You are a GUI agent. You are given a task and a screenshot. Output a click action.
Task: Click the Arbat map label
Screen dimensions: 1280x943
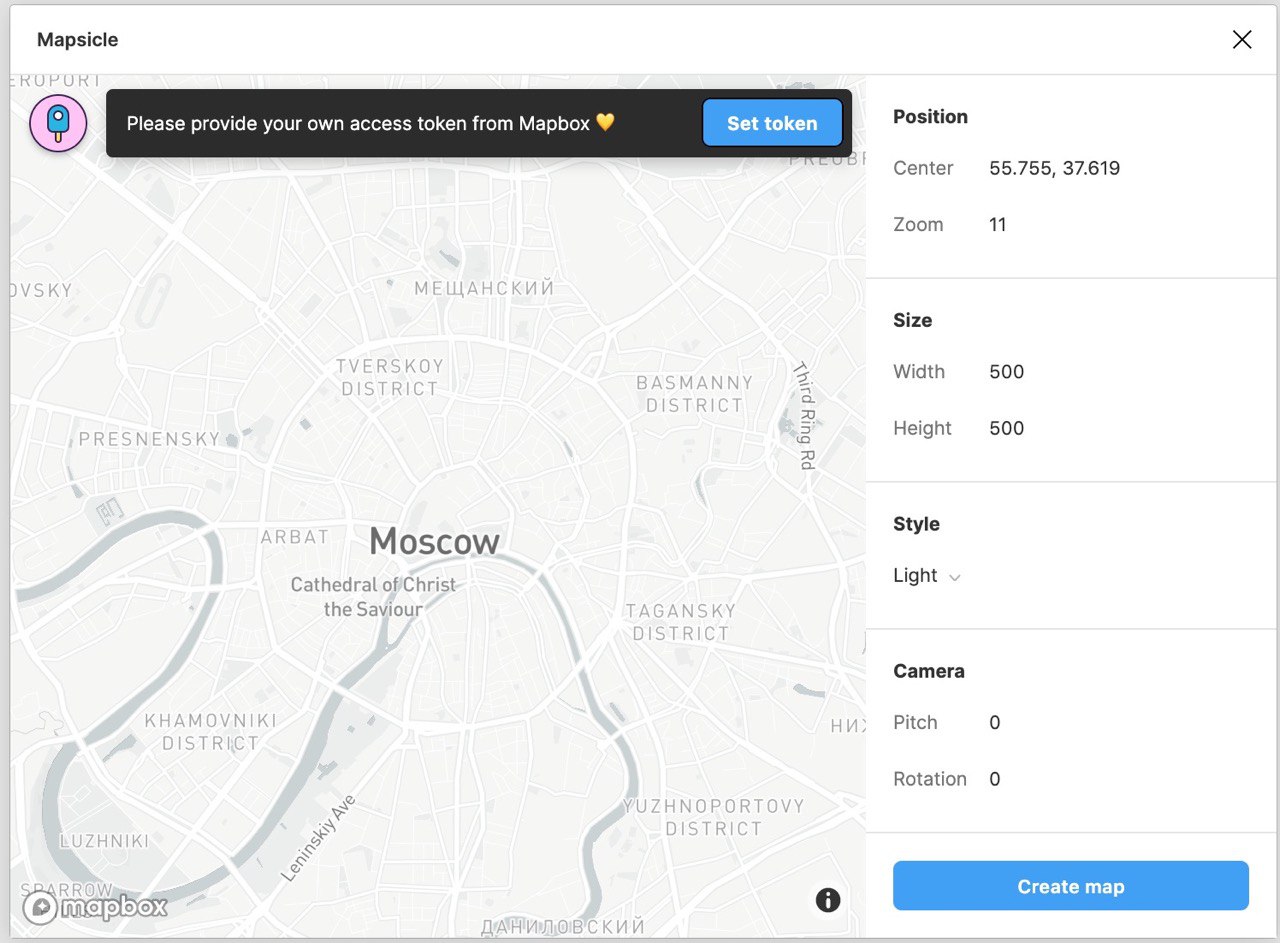click(x=295, y=537)
